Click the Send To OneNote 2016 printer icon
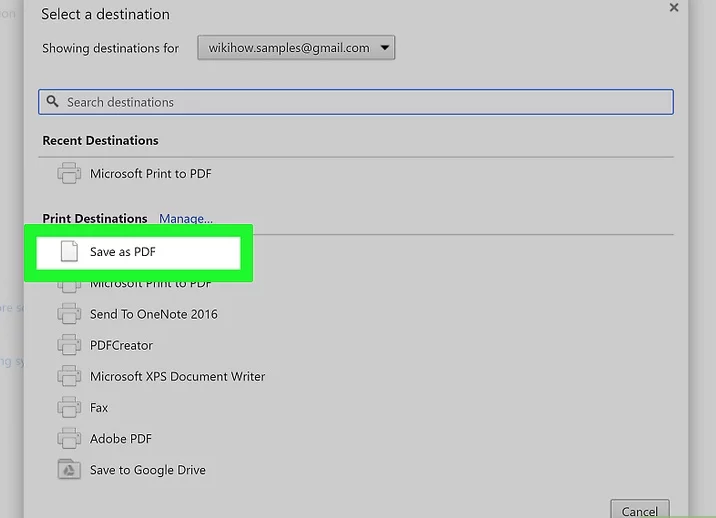 [69, 314]
